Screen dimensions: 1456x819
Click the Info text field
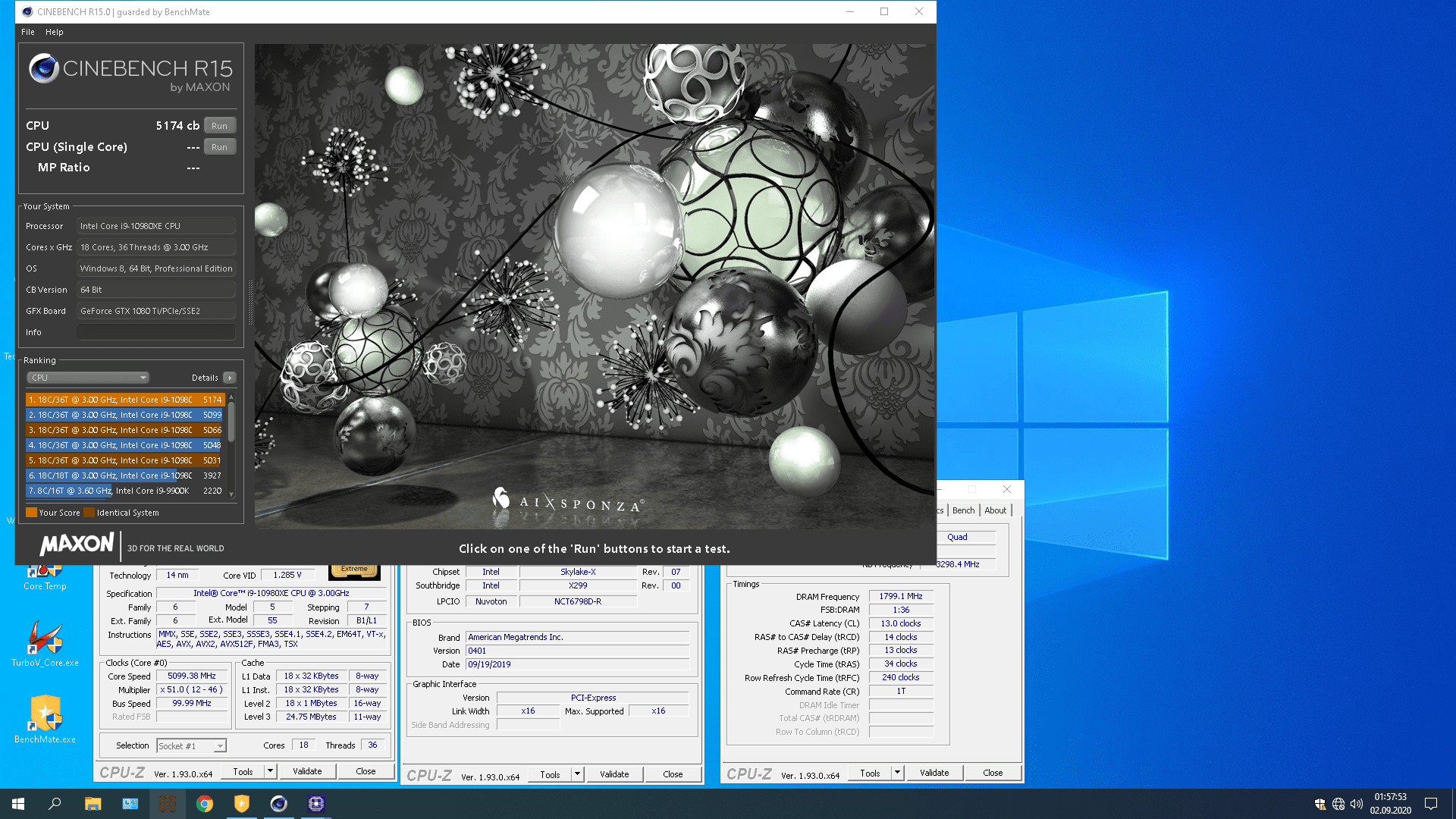[155, 332]
